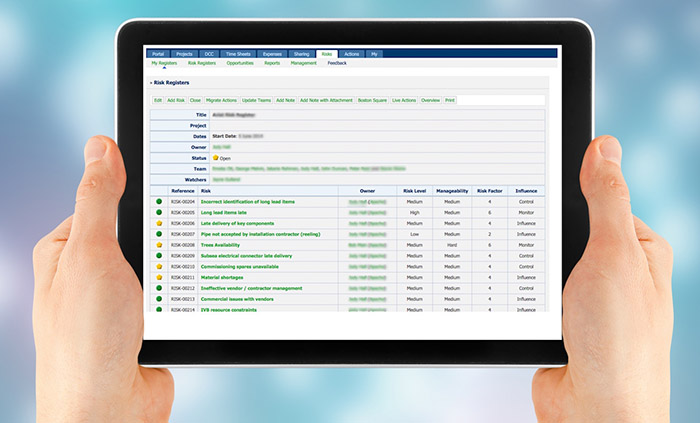The height and width of the screenshot is (423, 700).
Task: Click the yellow status icon for RISK-00206
Action: click(159, 223)
